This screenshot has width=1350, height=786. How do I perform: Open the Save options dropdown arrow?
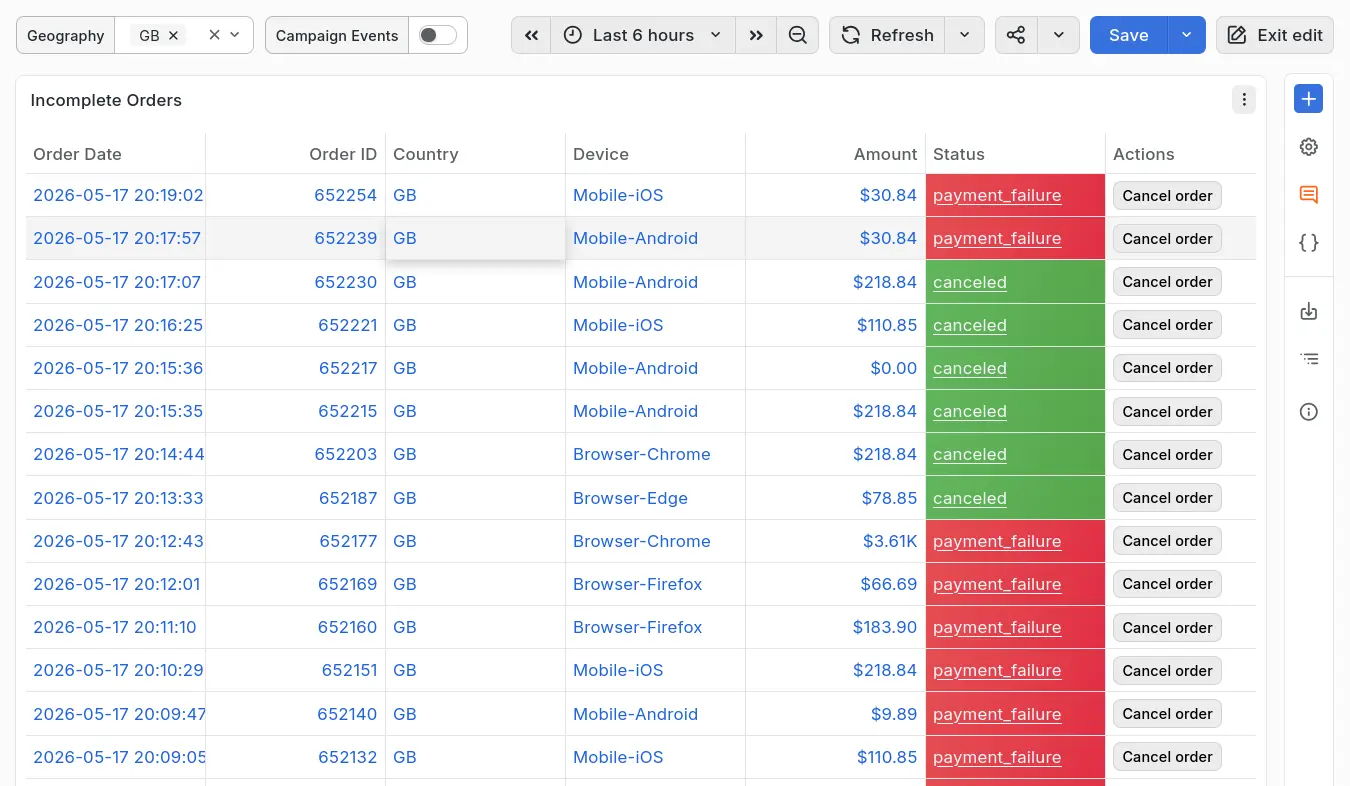tap(1186, 35)
